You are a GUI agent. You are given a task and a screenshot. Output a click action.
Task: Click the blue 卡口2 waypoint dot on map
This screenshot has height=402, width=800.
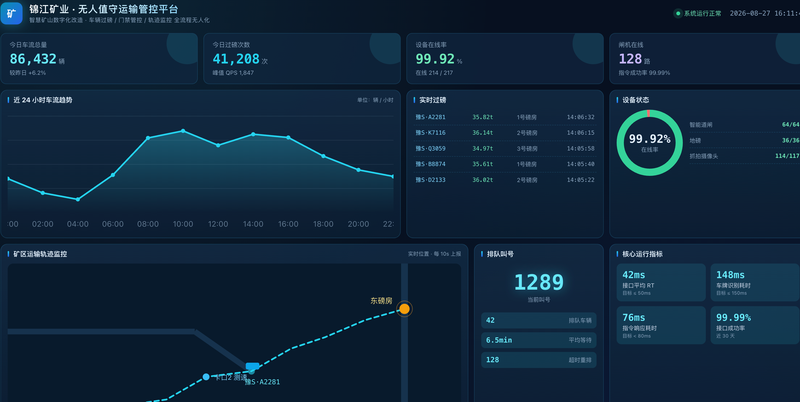tap(206, 377)
